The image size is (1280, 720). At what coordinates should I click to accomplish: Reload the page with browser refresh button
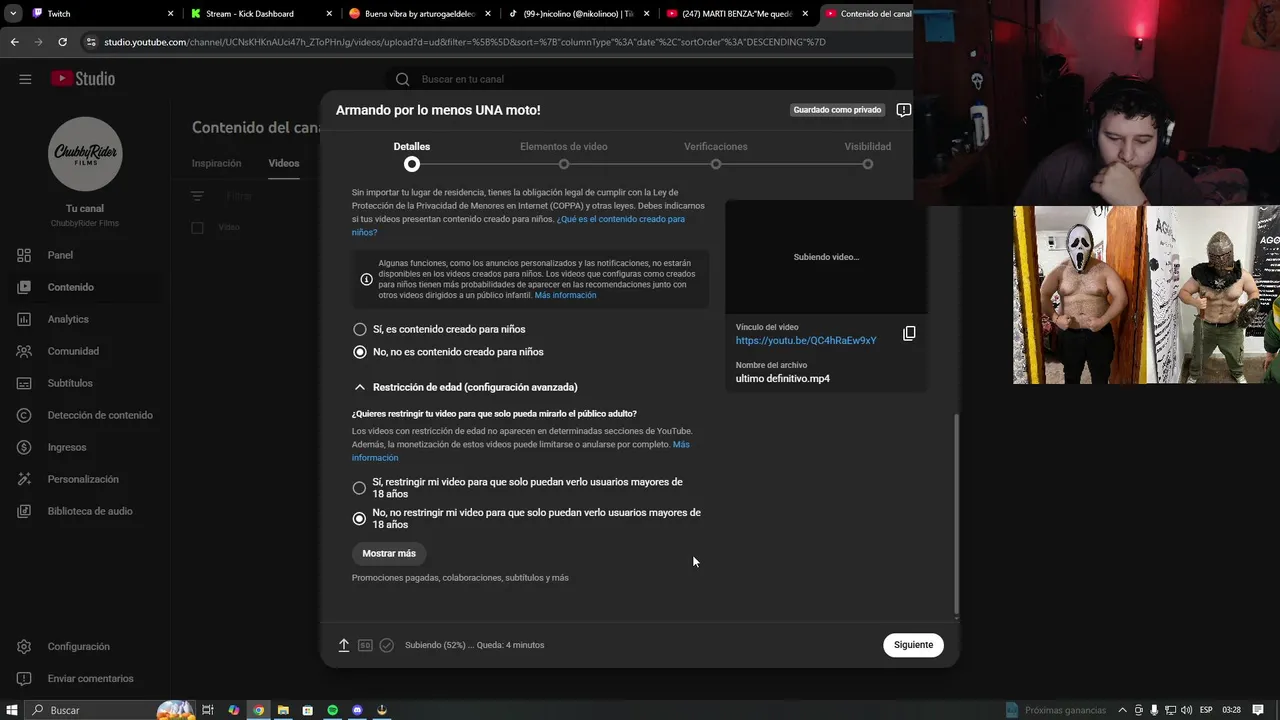[62, 42]
